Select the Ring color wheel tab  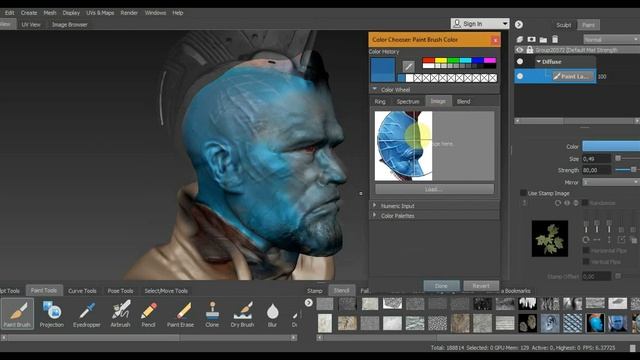(x=380, y=101)
